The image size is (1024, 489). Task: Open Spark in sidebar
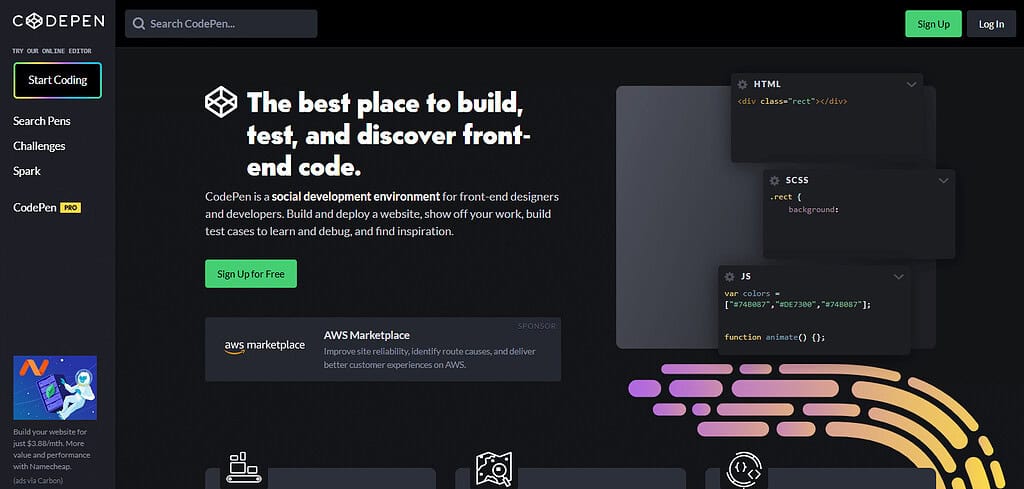[x=27, y=171]
